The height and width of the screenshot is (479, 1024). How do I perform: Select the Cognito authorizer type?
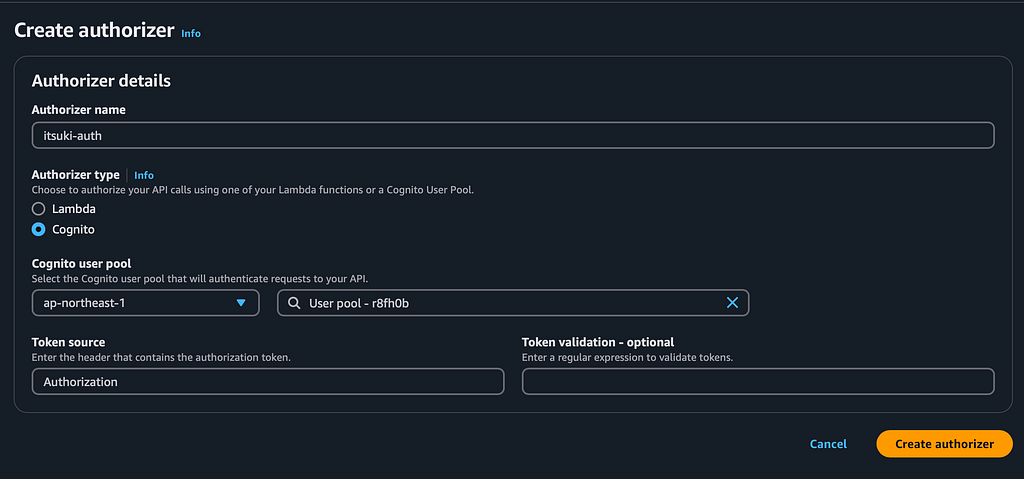[39, 229]
